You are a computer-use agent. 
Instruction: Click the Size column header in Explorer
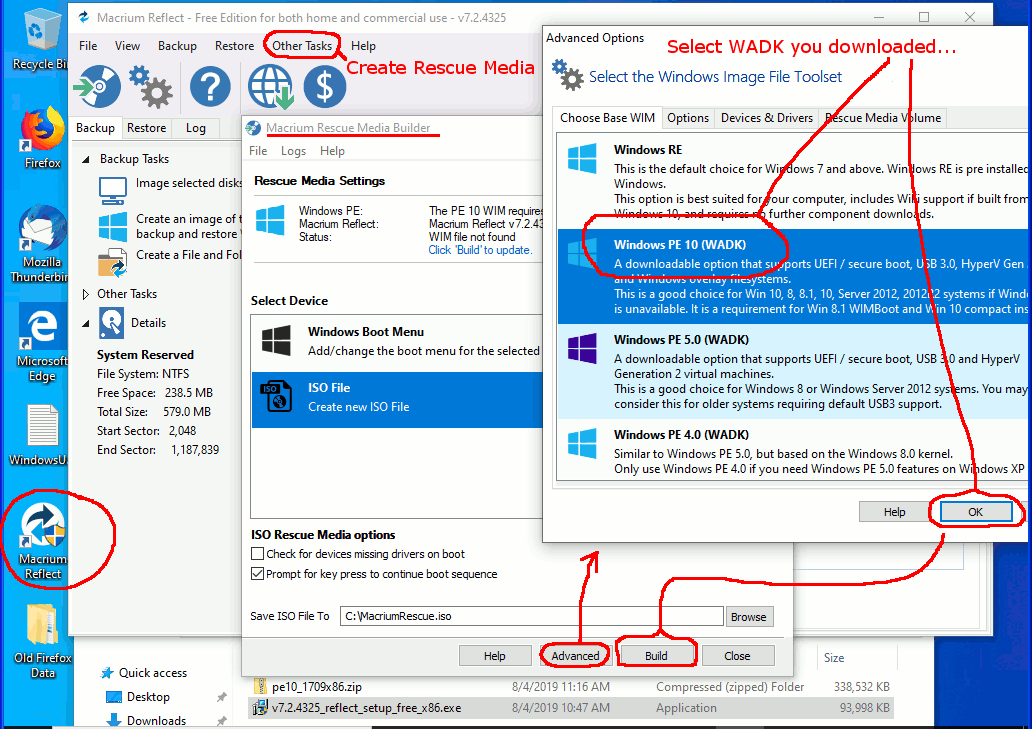point(834,657)
